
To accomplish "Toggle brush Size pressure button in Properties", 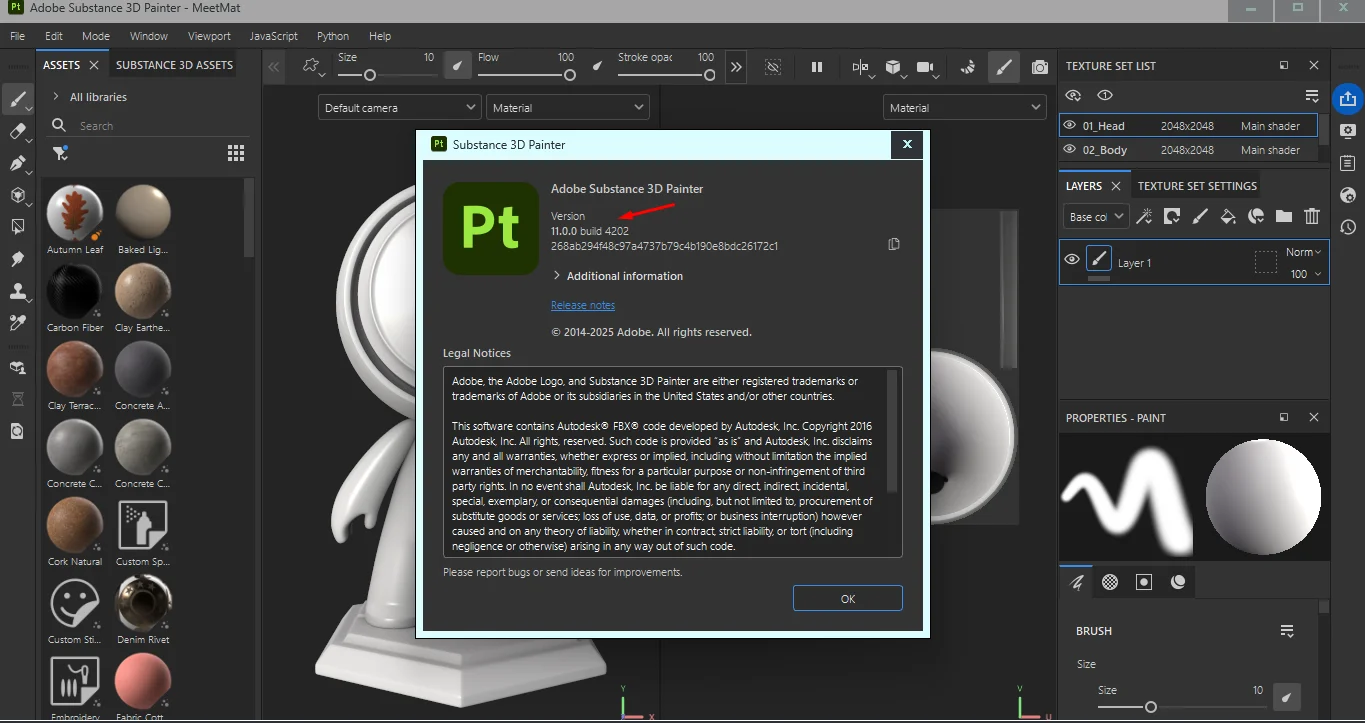I will 1287,696.
